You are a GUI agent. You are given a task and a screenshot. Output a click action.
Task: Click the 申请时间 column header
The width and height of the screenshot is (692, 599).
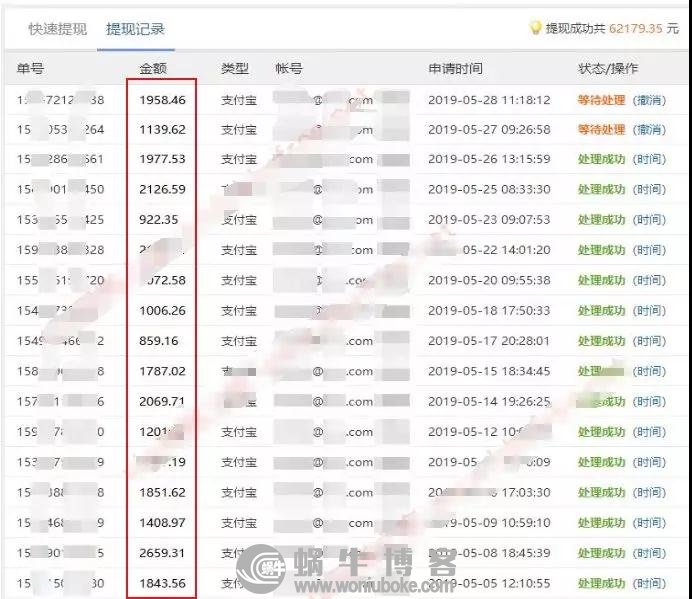pos(455,69)
